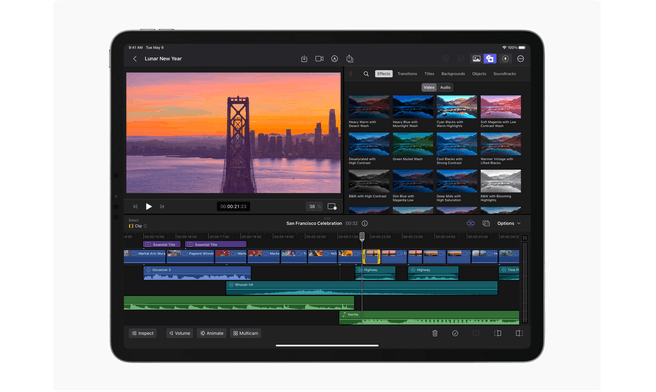The image size is (656, 392).
Task: Switch to the Objects tab
Action: 479,74
